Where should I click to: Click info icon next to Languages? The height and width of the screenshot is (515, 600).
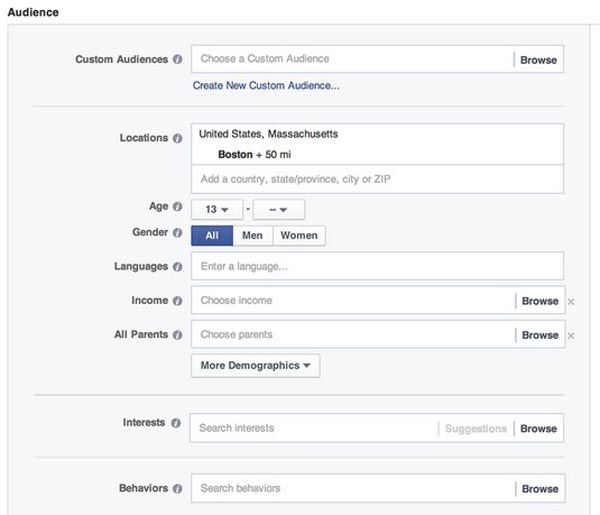[177, 267]
